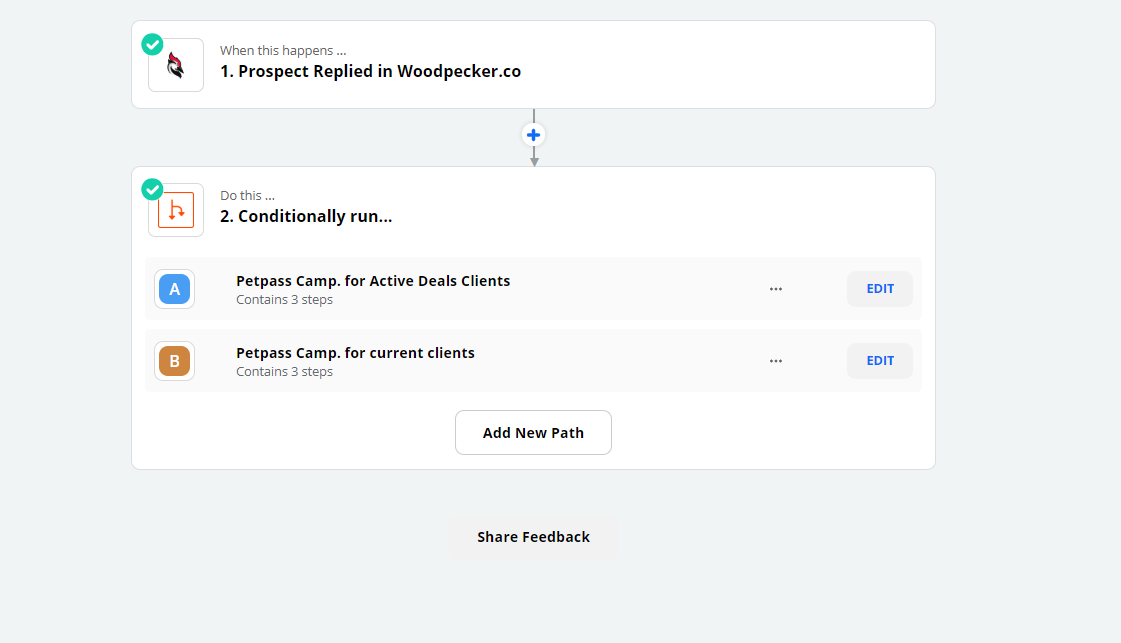The image size is (1121, 643).
Task: Click the blue plus to add a step
Action: 533,134
